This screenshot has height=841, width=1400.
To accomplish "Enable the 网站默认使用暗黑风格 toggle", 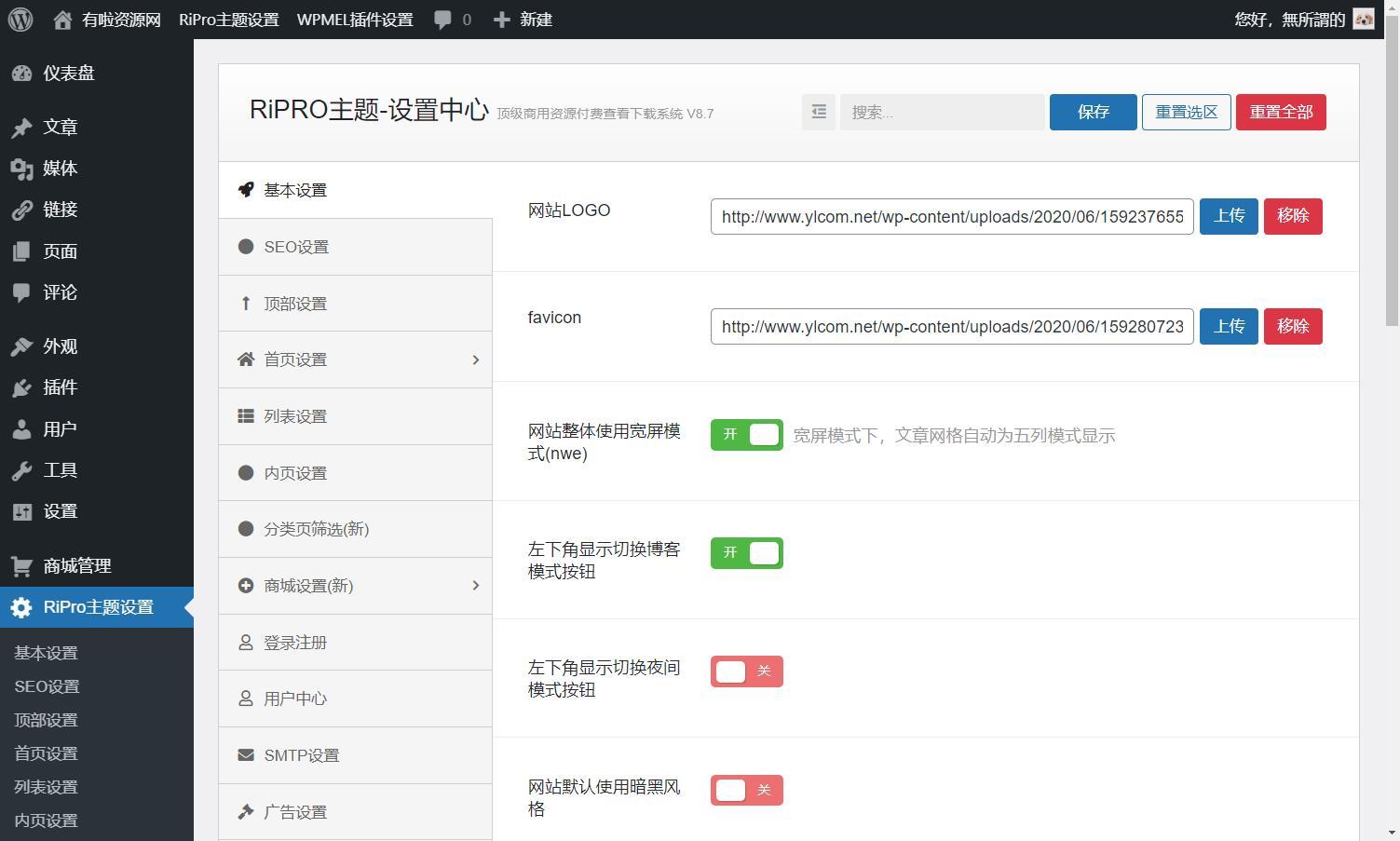I will coord(746,789).
